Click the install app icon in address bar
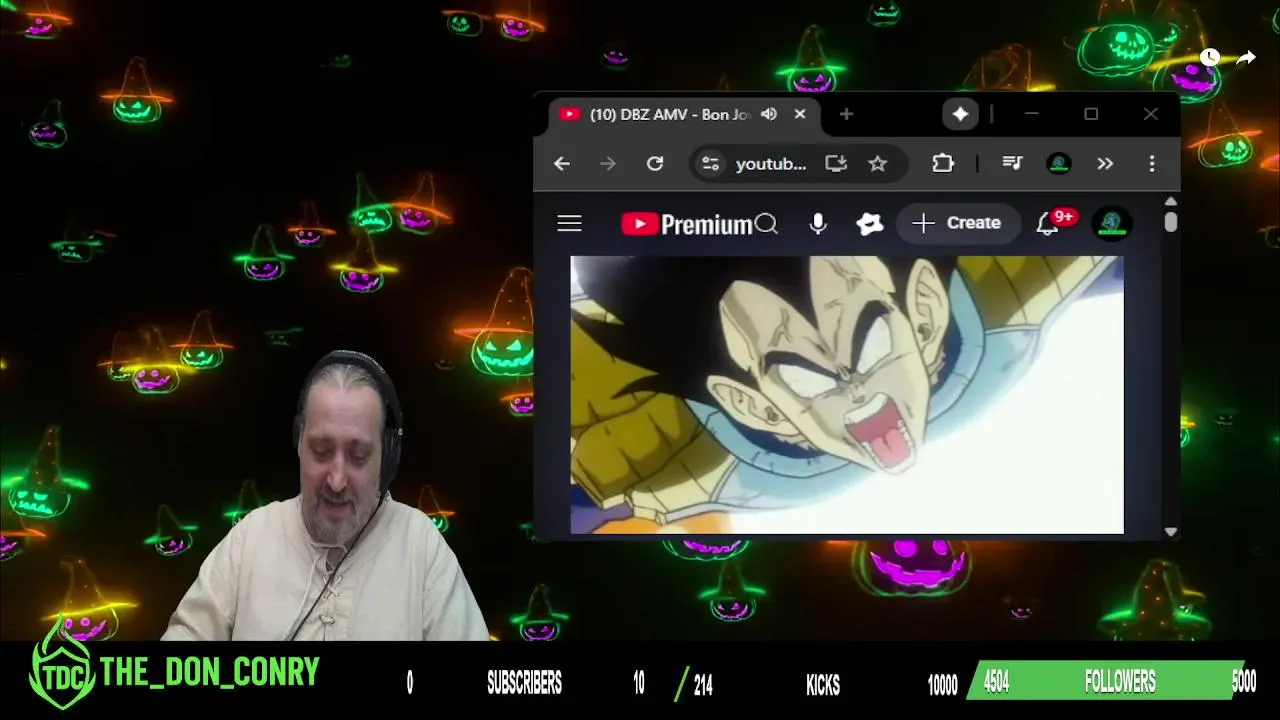The width and height of the screenshot is (1280, 720). pyautogui.click(x=836, y=164)
